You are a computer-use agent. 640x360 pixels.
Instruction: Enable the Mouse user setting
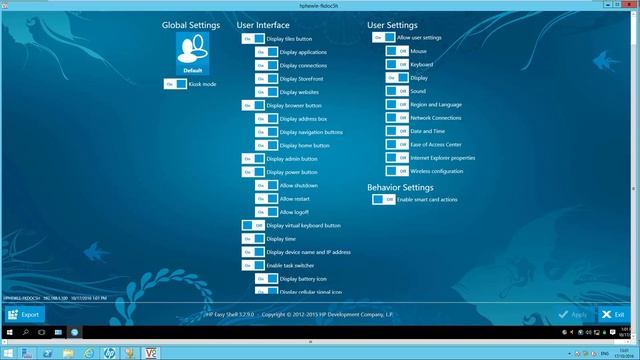click(397, 51)
